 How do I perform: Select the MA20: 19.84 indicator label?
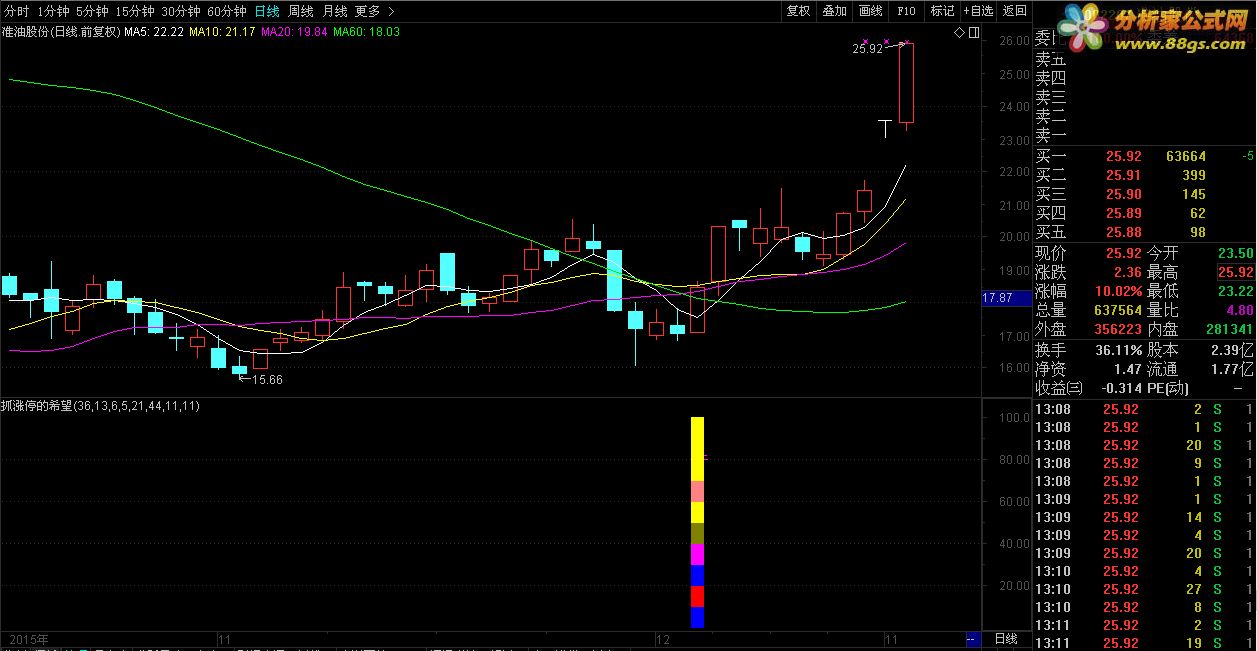pyautogui.click(x=295, y=32)
